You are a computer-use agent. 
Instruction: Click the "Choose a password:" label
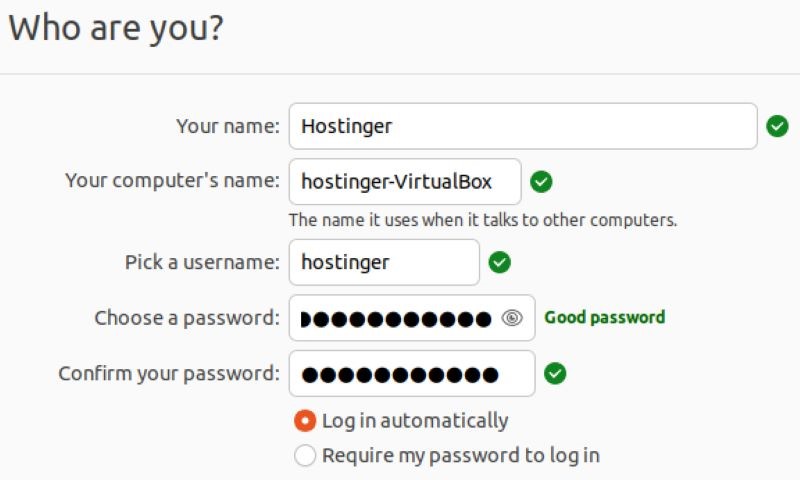coord(187,318)
